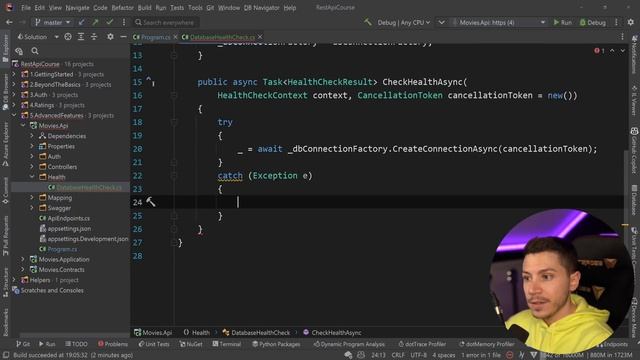The image size is (640, 360).
Task: Open the File menu
Action: click(x=26, y=8)
